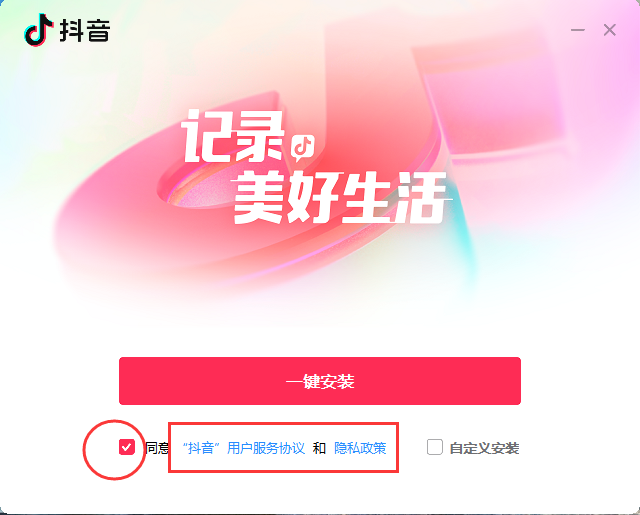Click the 记录 slogan text
The width and height of the screenshot is (640, 515).
[x=233, y=137]
